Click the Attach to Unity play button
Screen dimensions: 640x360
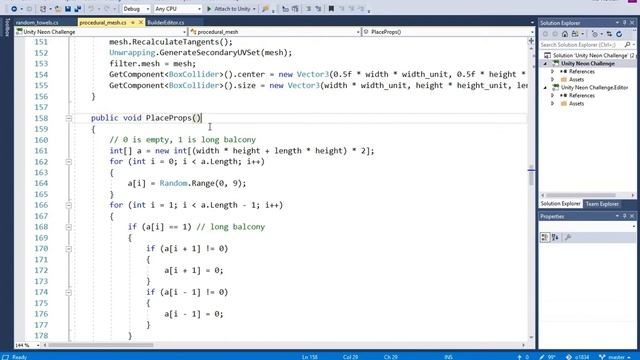(231, 9)
